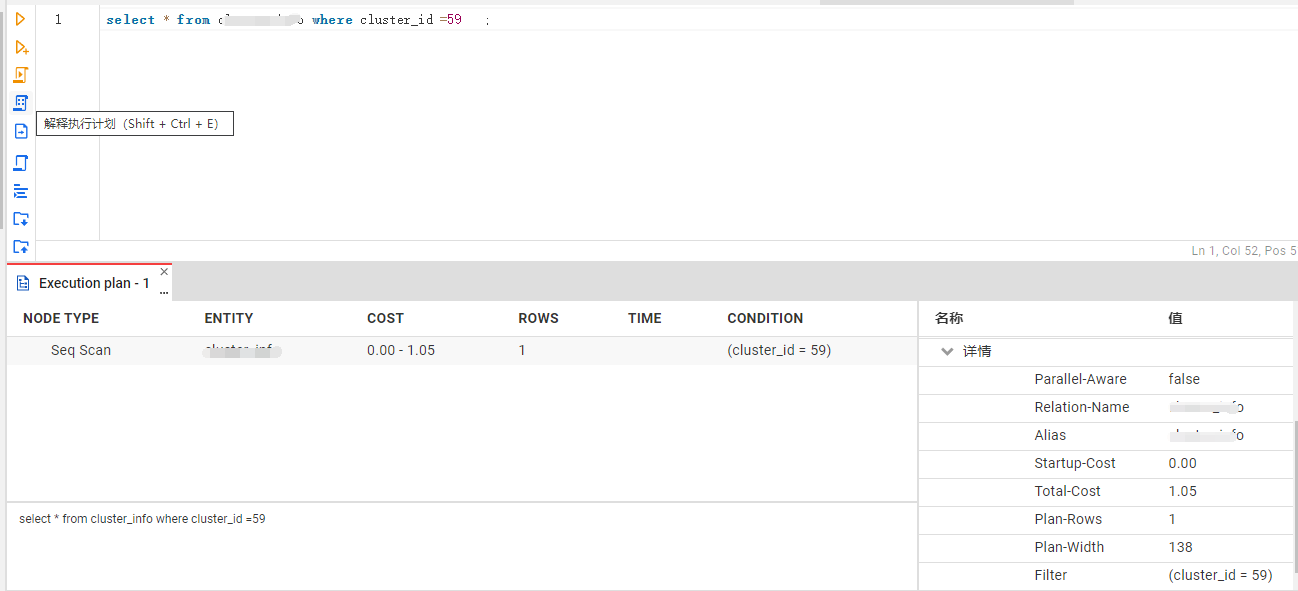Image resolution: width=1298 pixels, height=591 pixels.
Task: Click the ROWS column header
Action: 538,318
